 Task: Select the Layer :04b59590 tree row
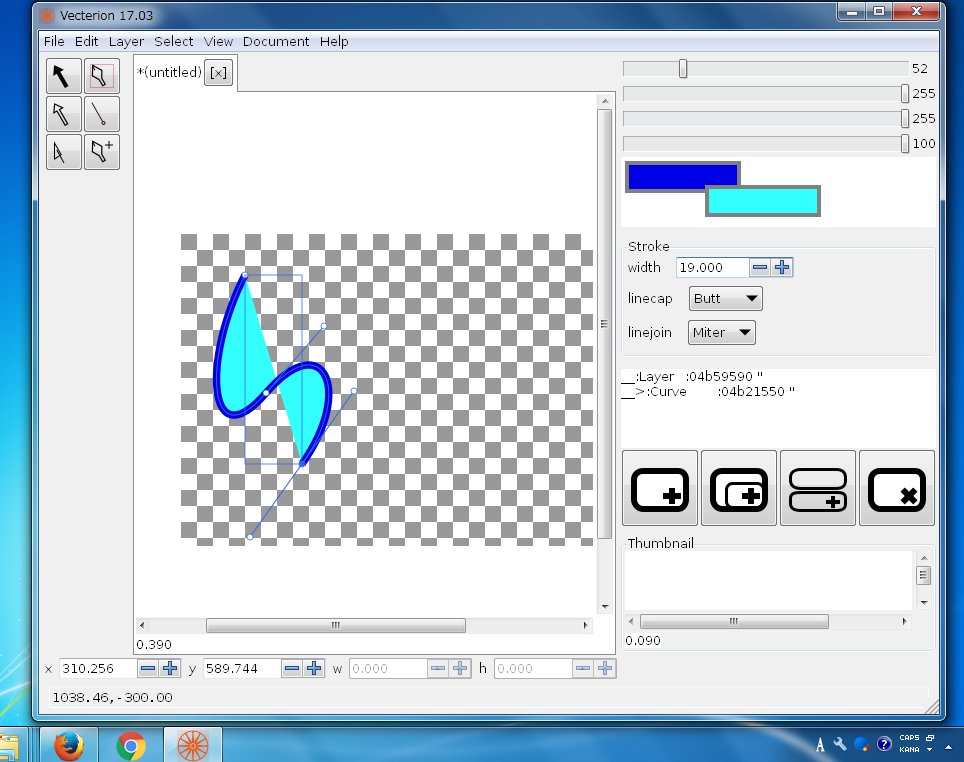coord(692,376)
